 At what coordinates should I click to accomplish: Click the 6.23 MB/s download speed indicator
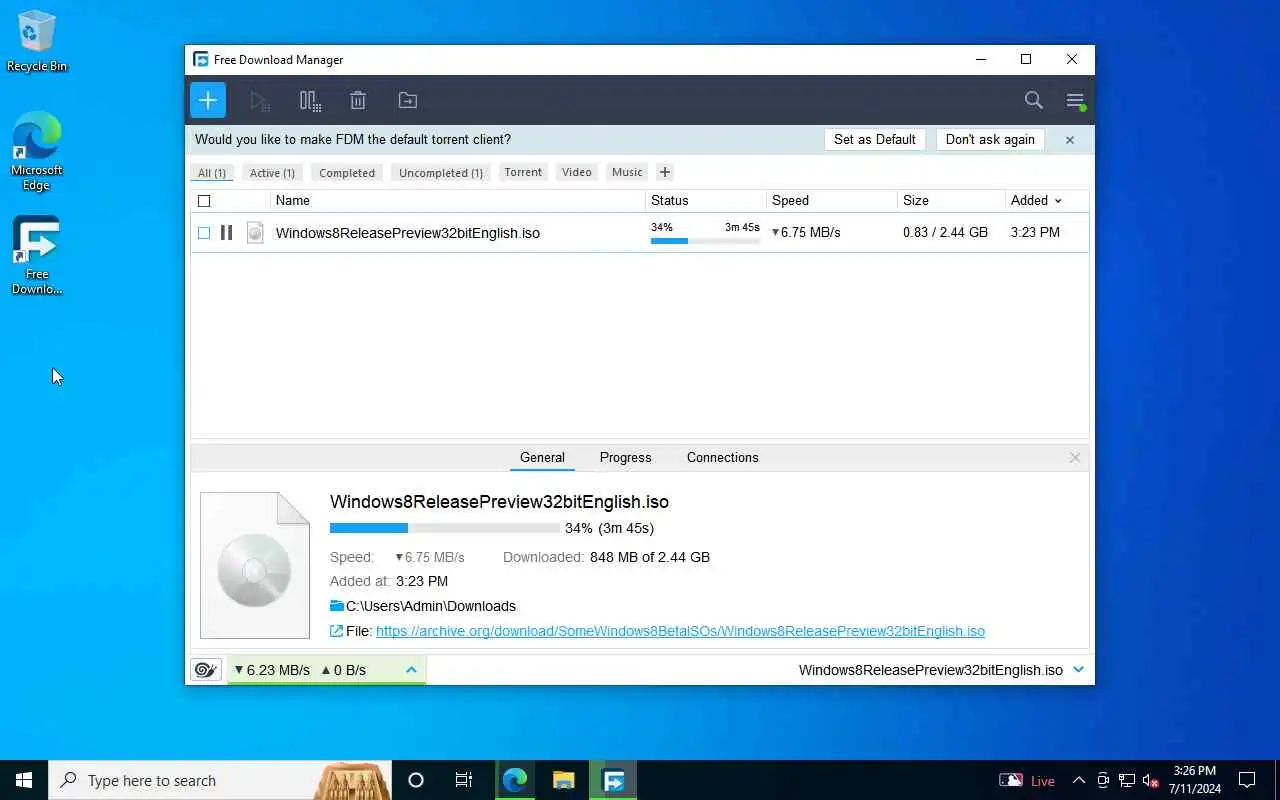[272, 670]
